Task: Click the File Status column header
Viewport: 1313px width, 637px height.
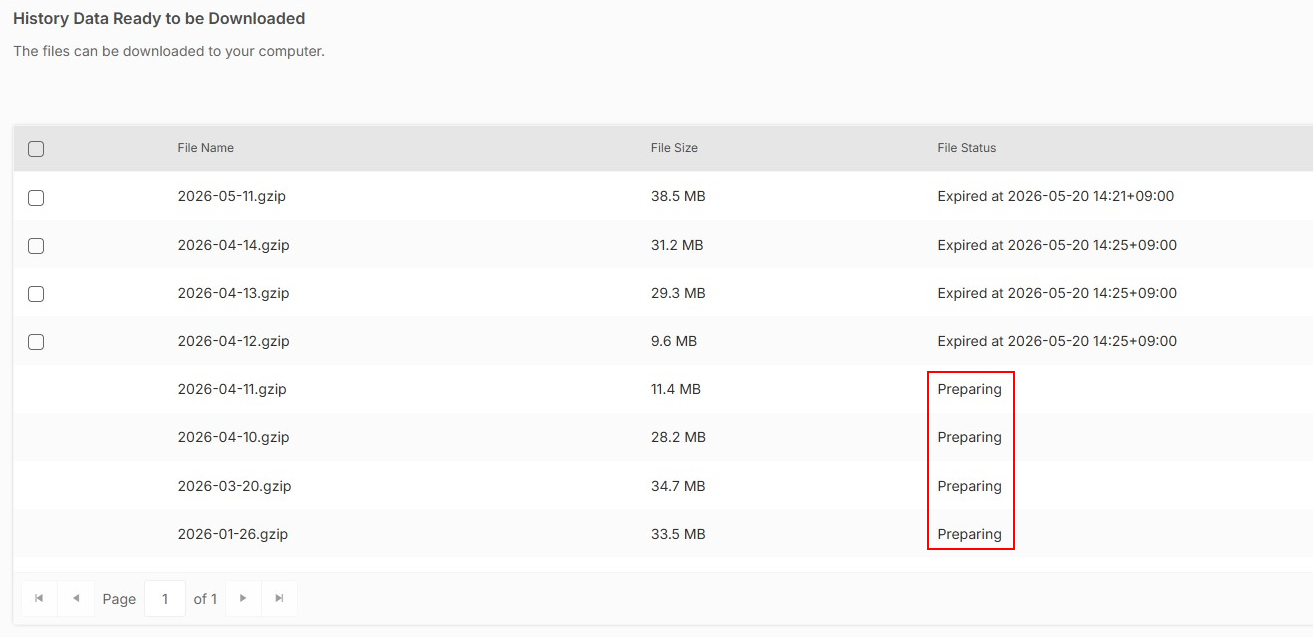Action: (x=967, y=148)
